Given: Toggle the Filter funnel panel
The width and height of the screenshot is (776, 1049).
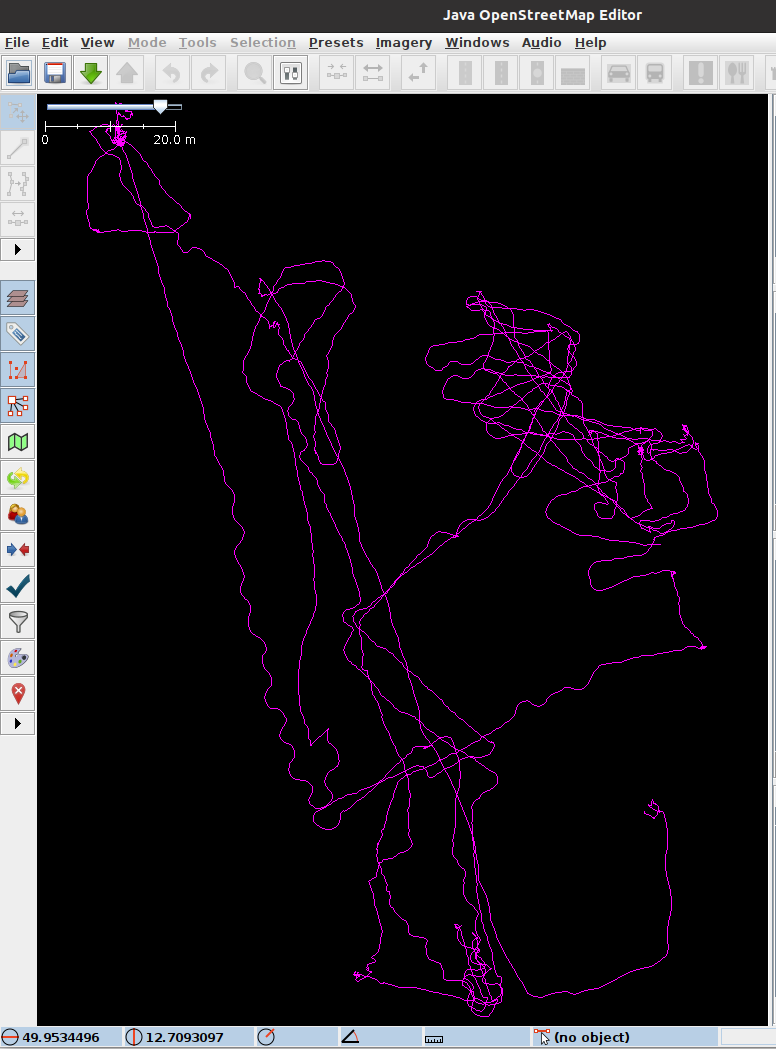Looking at the screenshot, I should pyautogui.click(x=18, y=622).
